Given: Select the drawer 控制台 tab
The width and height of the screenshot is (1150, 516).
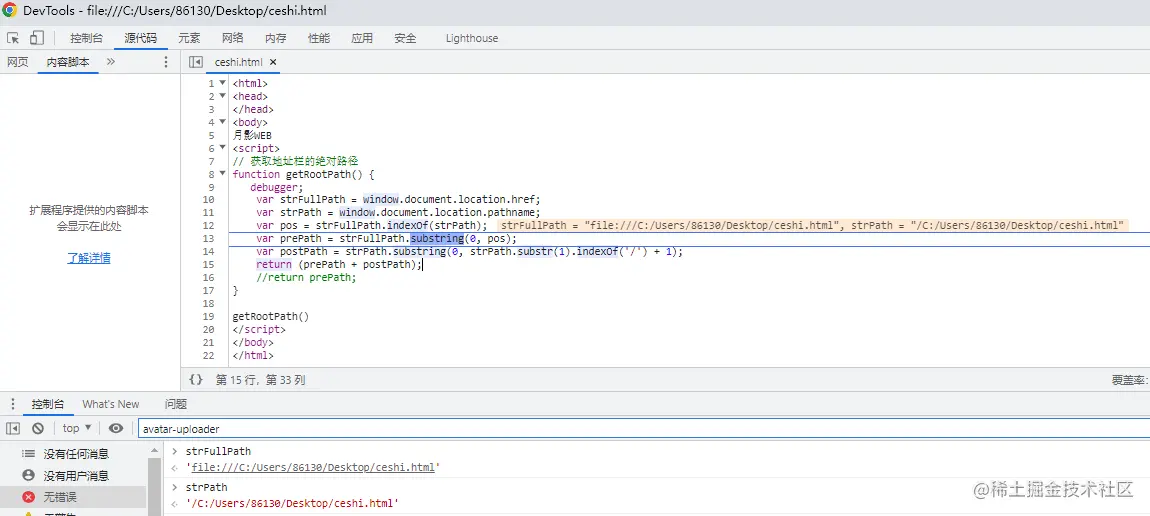Looking at the screenshot, I should pos(48,404).
